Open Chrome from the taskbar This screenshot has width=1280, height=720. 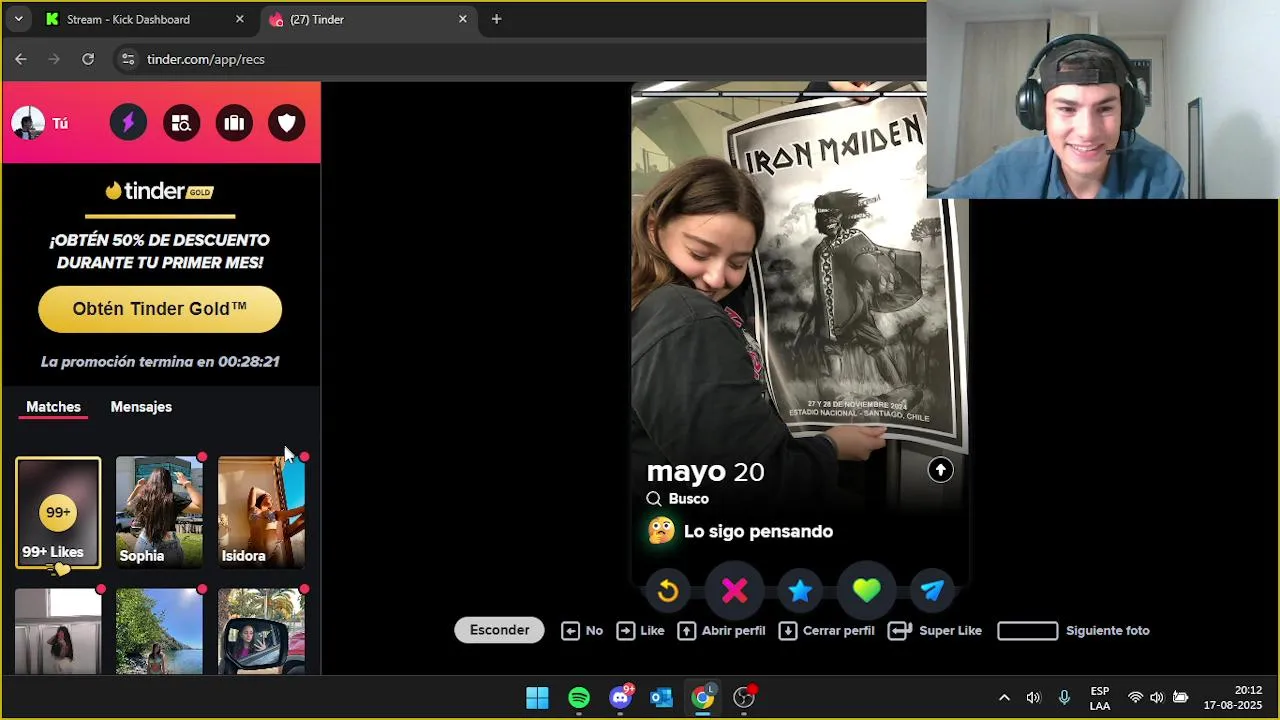703,698
